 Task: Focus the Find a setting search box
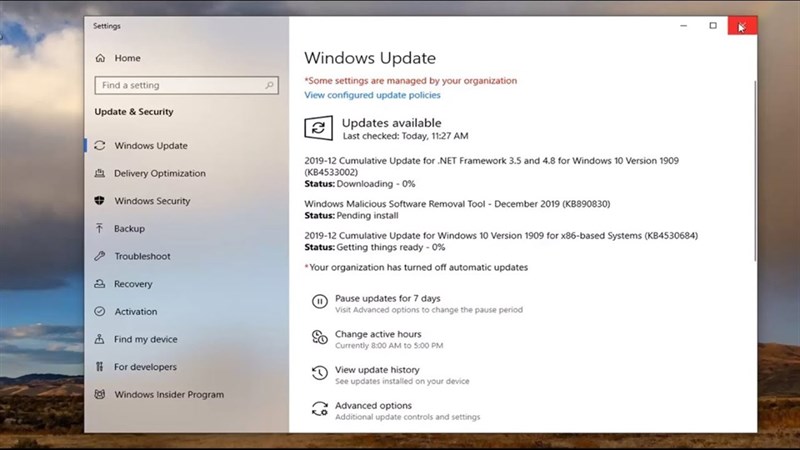tap(186, 85)
